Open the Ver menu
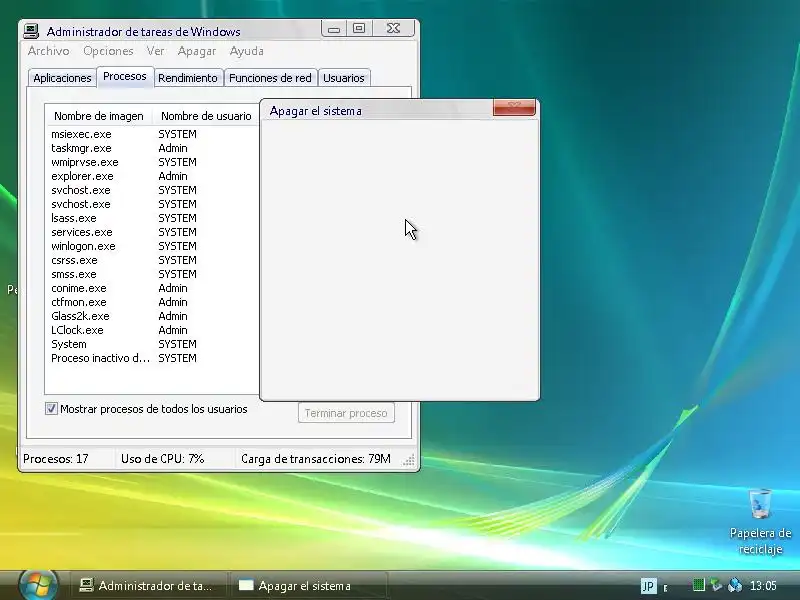 coord(156,51)
